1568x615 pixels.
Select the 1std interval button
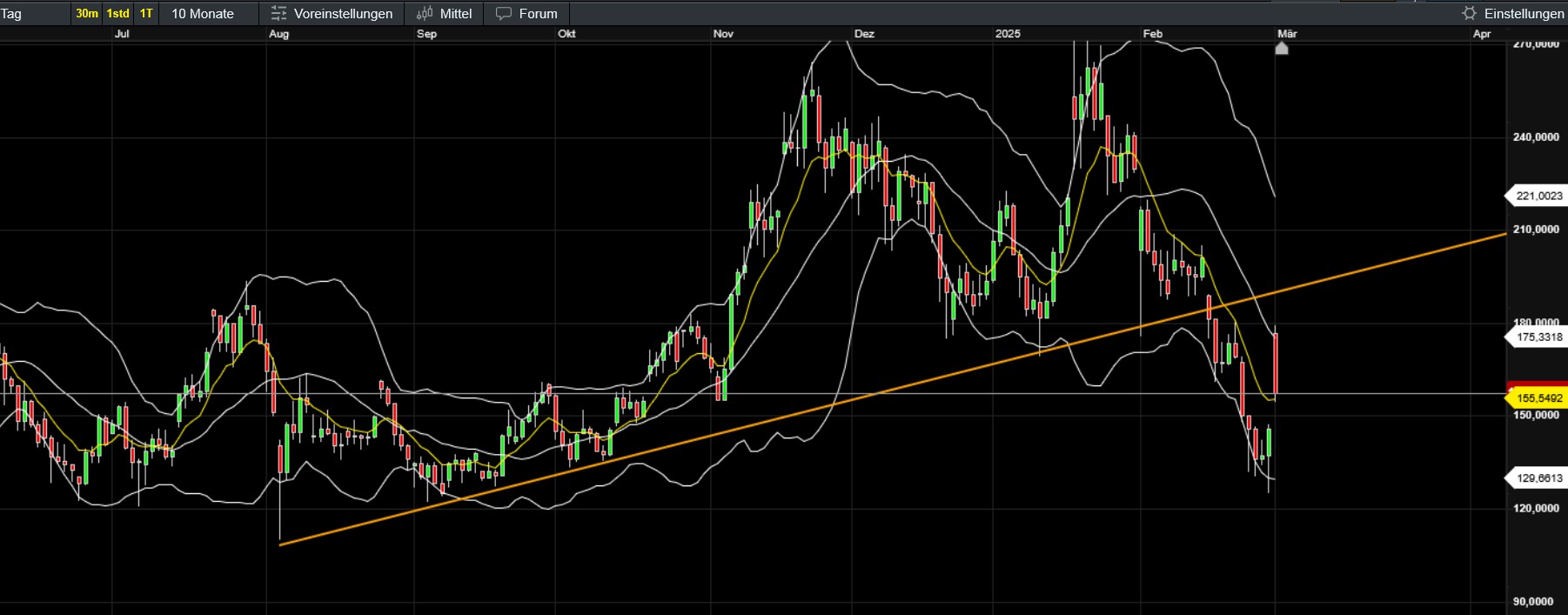(118, 13)
